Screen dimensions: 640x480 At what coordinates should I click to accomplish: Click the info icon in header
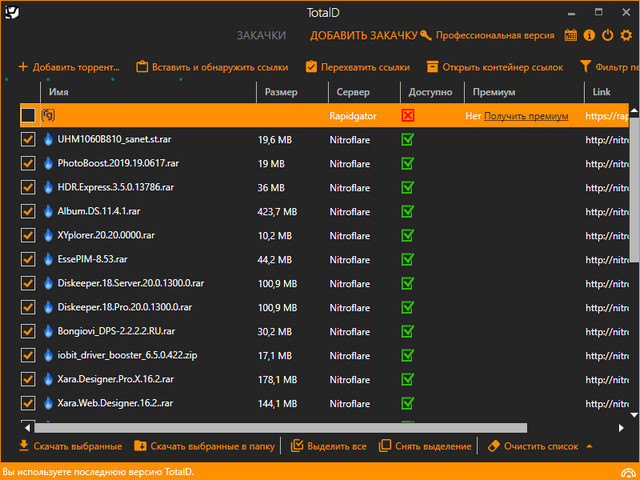589,36
